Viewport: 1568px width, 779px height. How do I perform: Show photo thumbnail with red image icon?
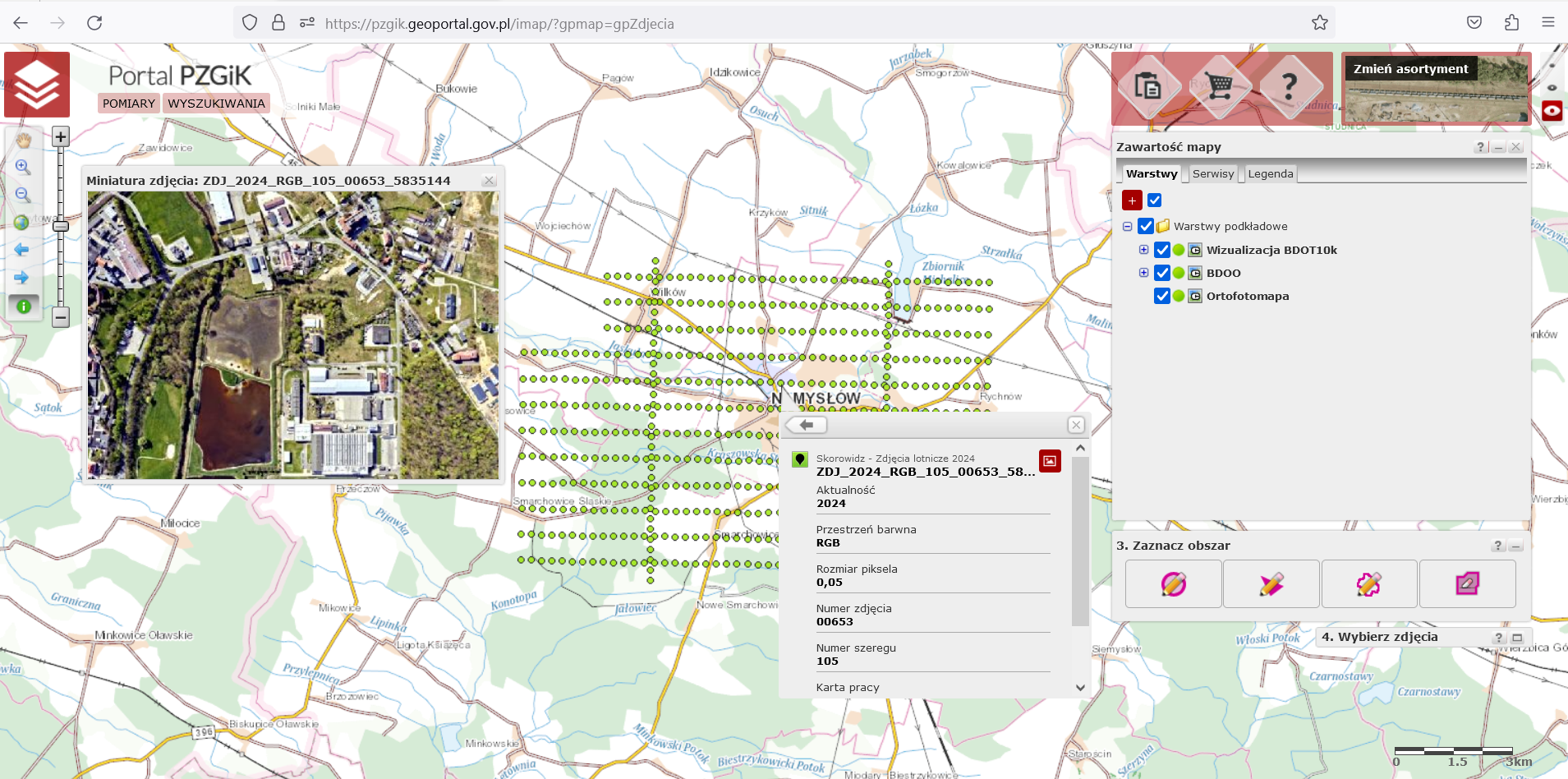tap(1050, 461)
